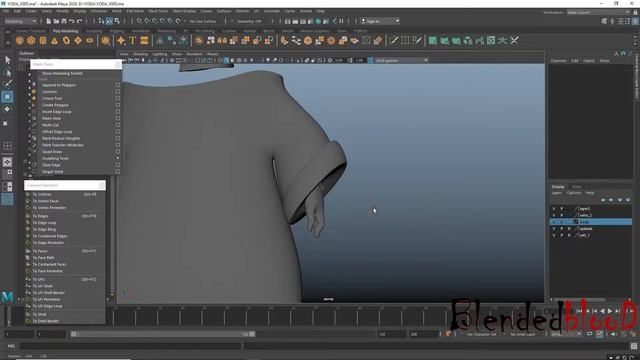Click the Open Scene folder icon
This screenshot has width=640, height=360.
56,21
